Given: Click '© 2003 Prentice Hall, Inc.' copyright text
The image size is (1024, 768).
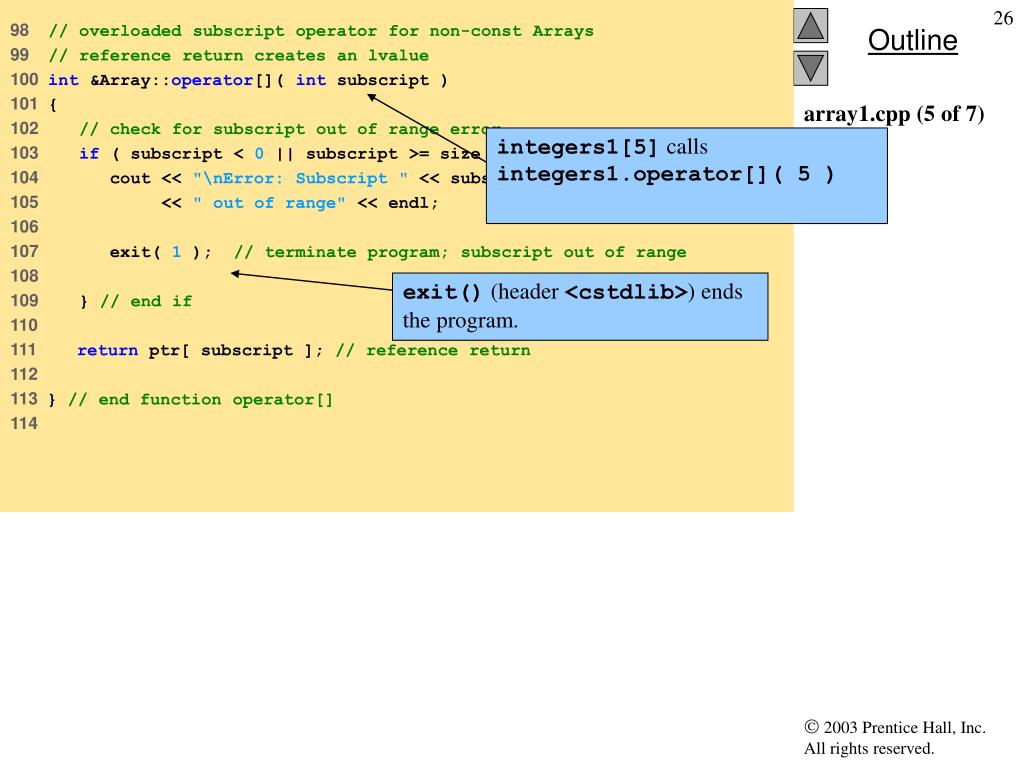Looking at the screenshot, I should pos(895,728).
